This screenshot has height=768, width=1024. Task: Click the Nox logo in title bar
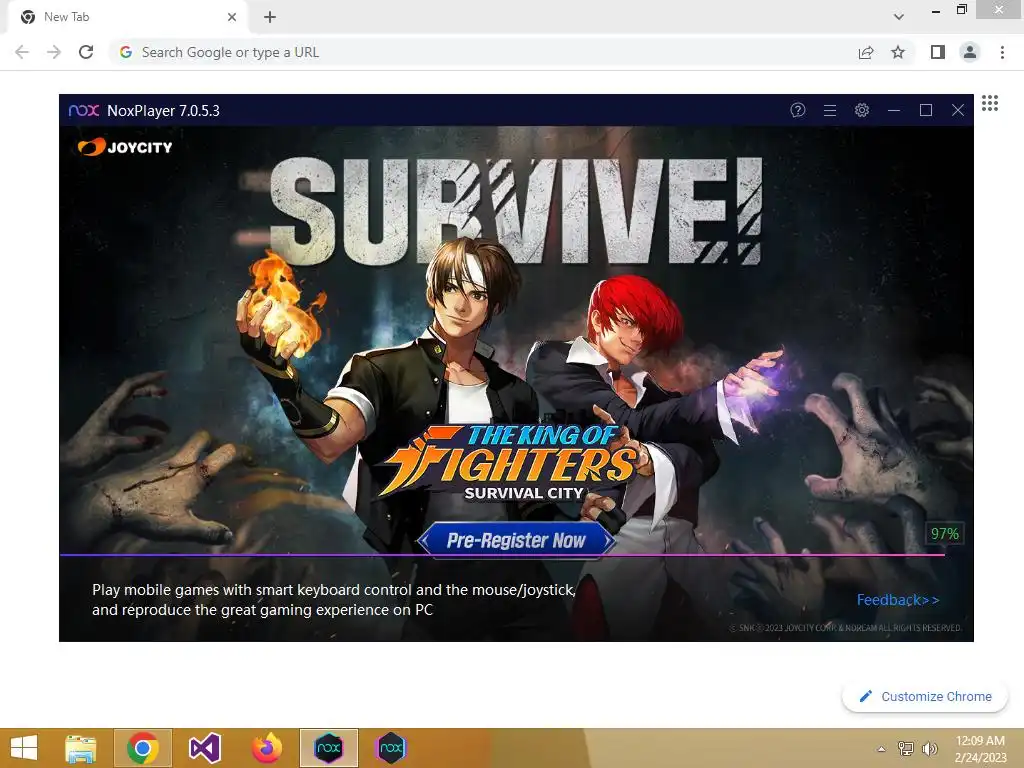click(84, 110)
